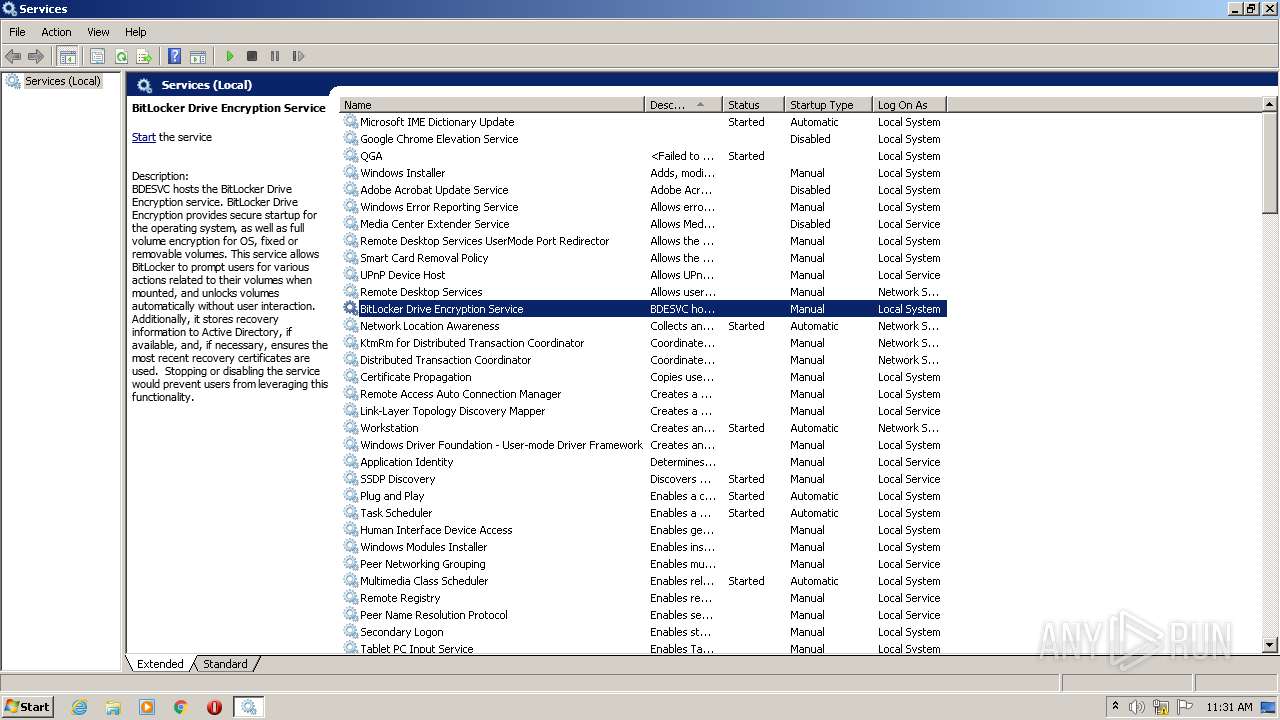Viewport: 1280px width, 720px height.
Task: Select the Windows Installer service
Action: coord(643,173)
